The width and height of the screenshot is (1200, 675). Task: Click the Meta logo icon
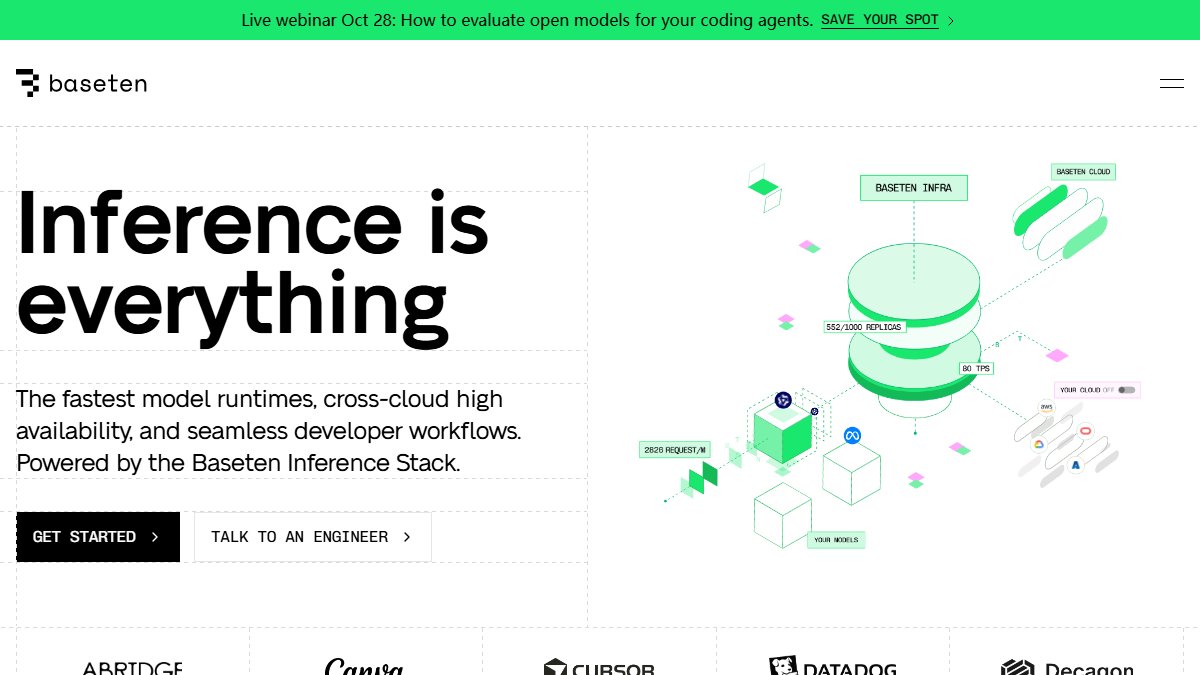852,436
